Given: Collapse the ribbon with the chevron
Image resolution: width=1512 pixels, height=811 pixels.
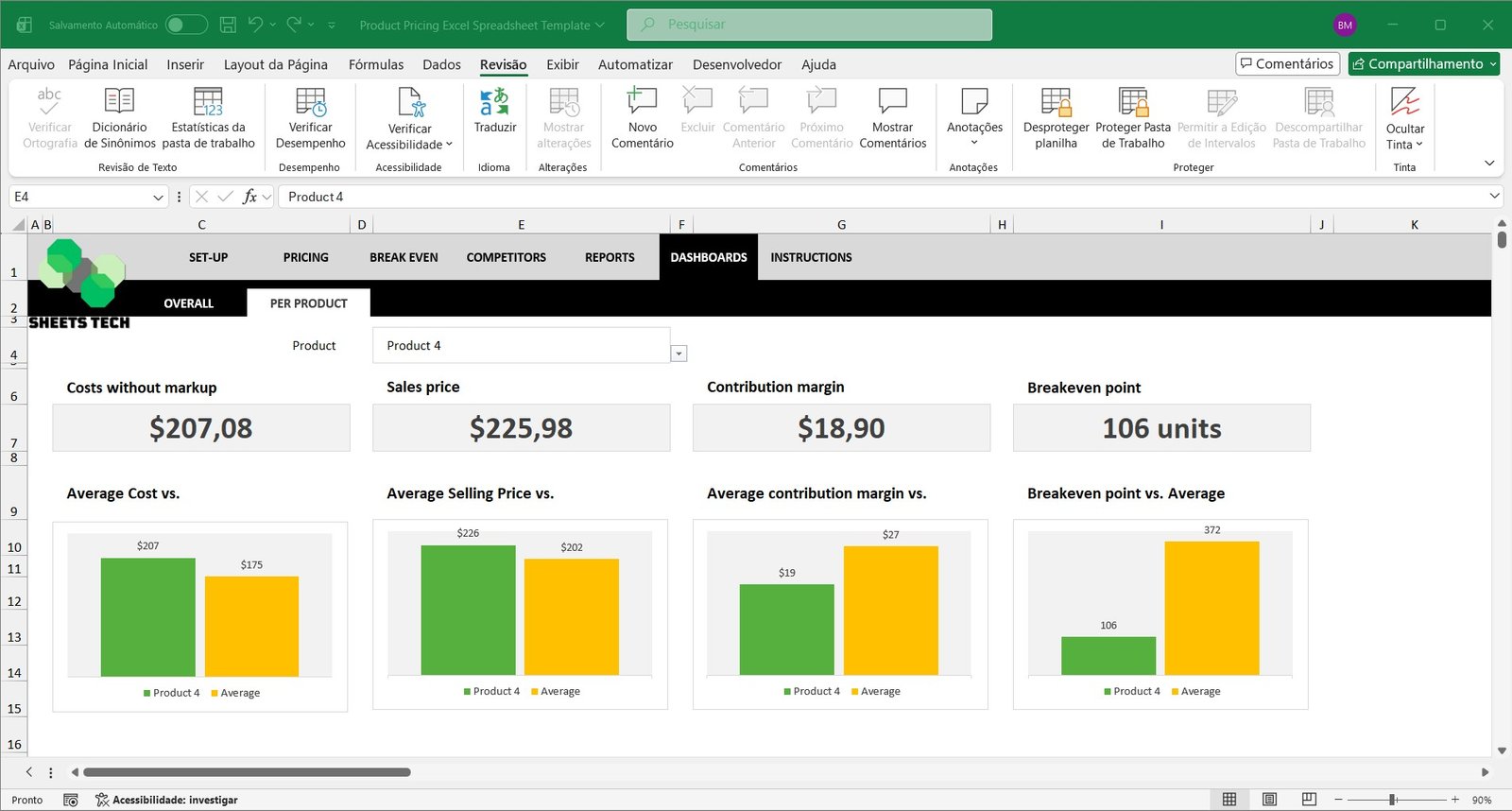Looking at the screenshot, I should pyautogui.click(x=1489, y=164).
